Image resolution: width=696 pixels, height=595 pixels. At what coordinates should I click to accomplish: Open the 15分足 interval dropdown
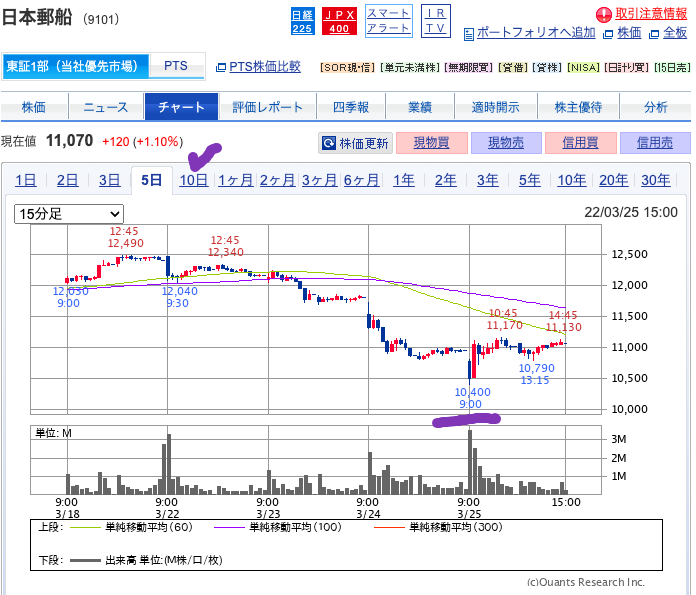(69, 214)
